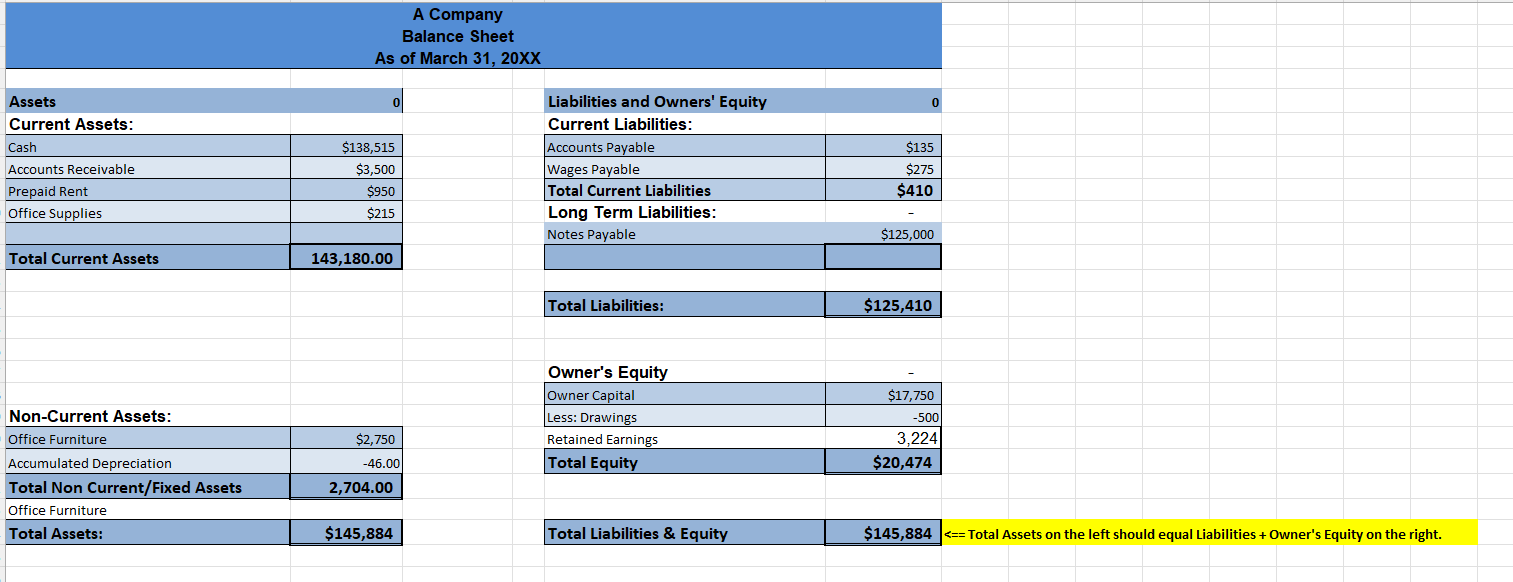
Task: Select the Prepaid Rent amount of $950
Action: click(x=345, y=191)
